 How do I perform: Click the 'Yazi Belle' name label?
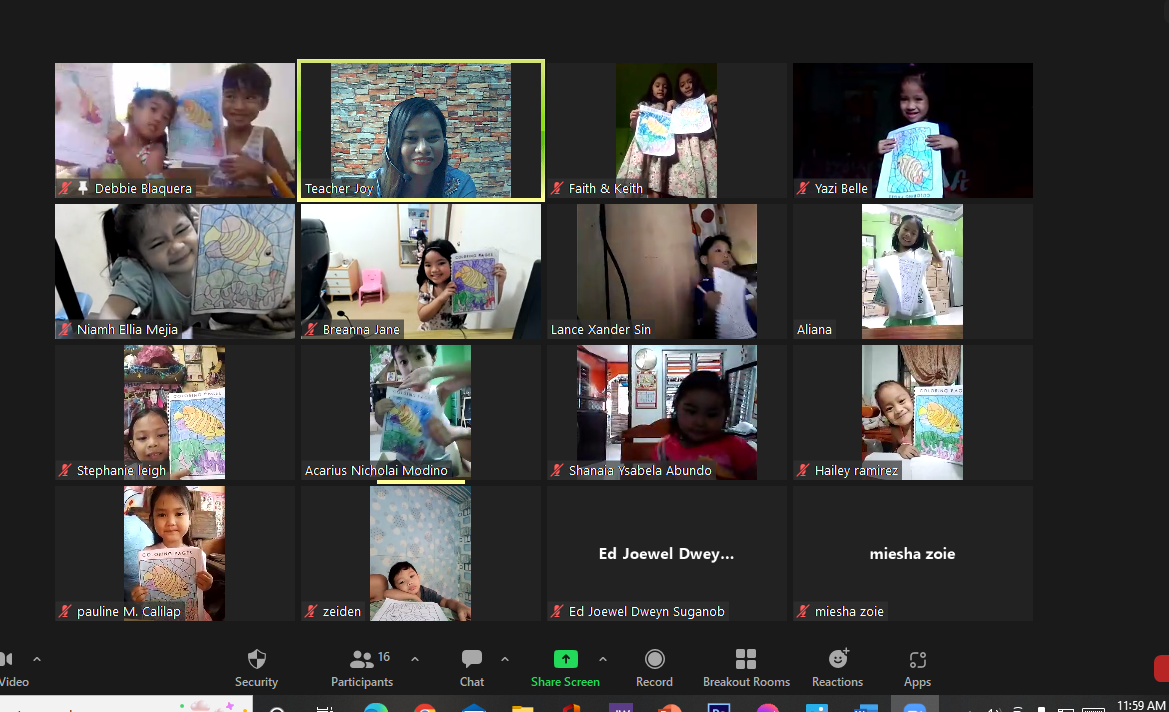841,189
